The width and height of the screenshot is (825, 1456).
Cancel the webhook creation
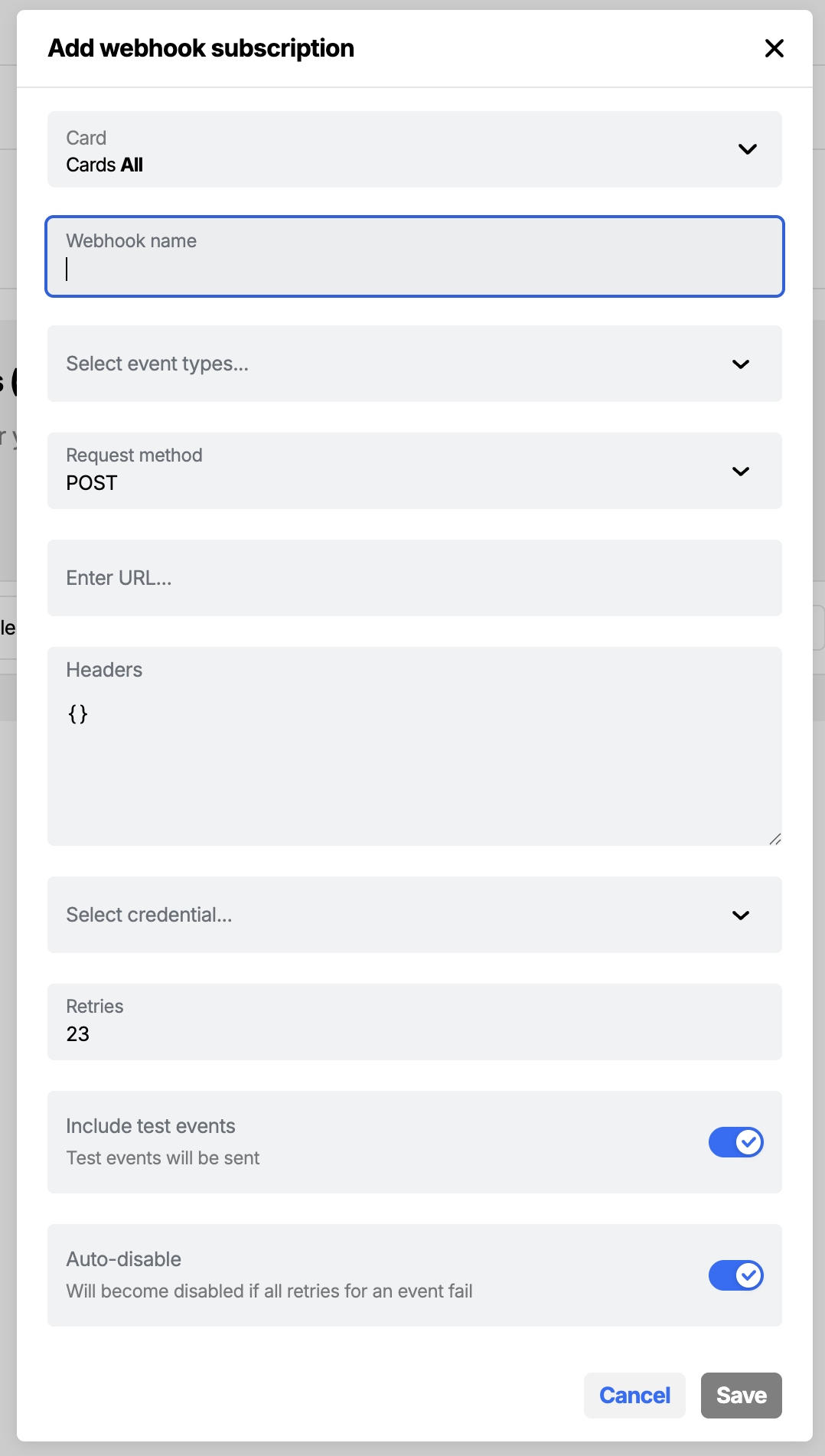(x=634, y=1395)
